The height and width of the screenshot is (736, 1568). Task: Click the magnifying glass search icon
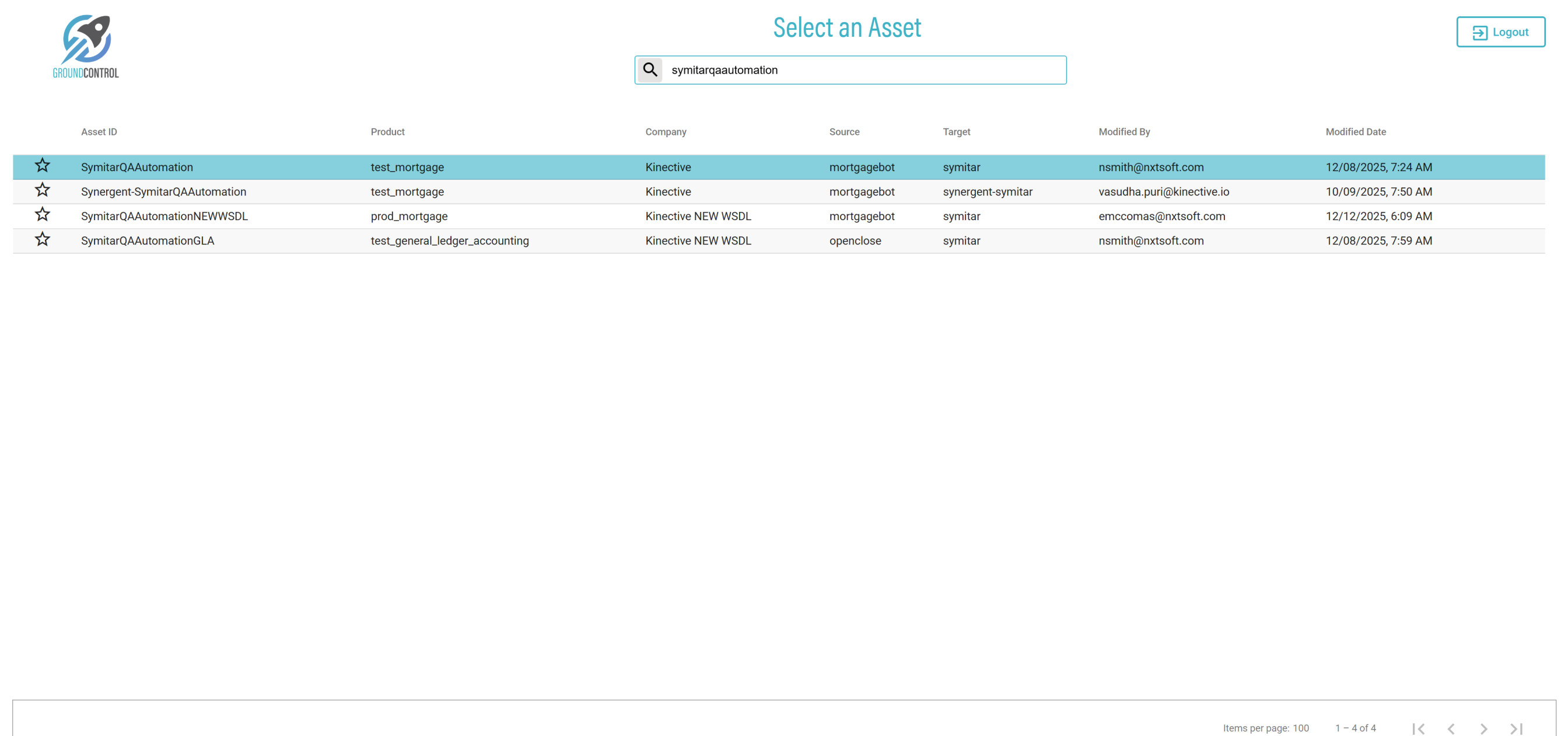coord(649,70)
